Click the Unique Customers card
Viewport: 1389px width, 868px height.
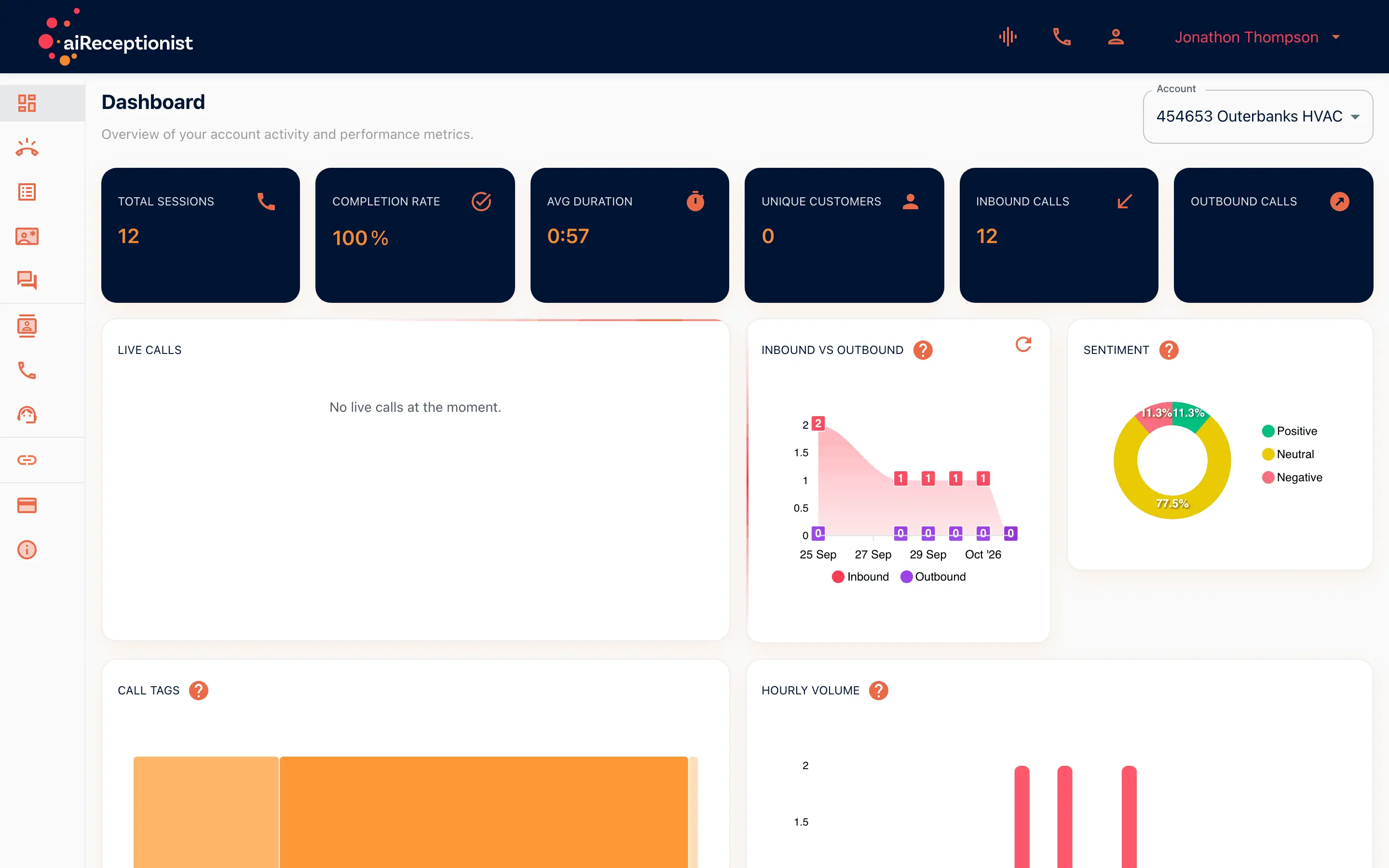tap(844, 235)
